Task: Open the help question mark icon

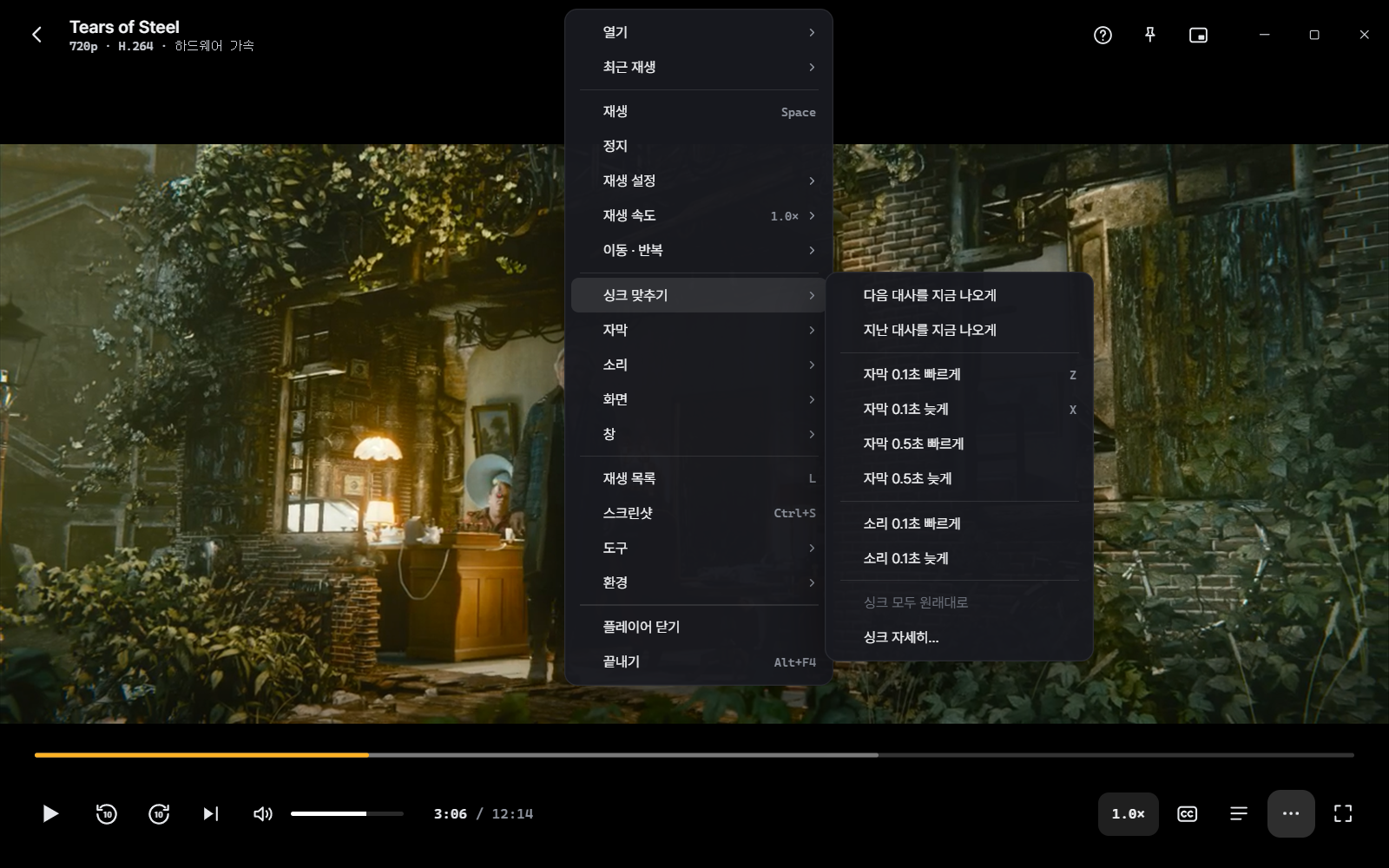Action: (x=1103, y=35)
